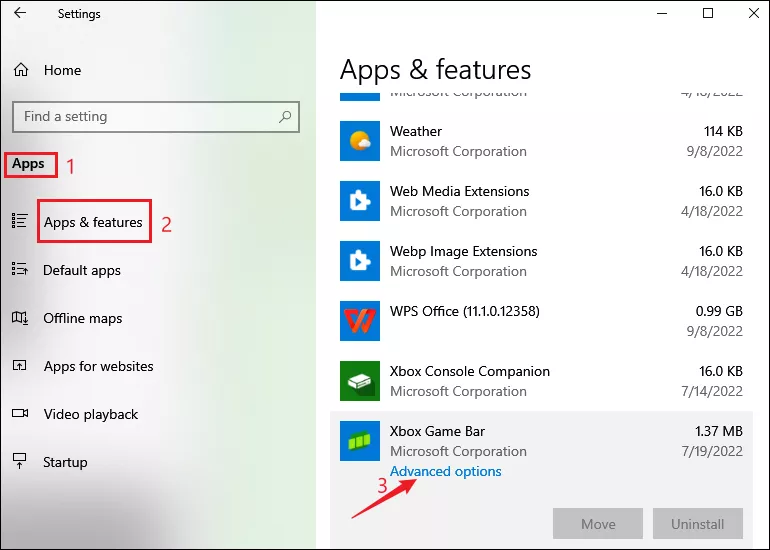Go back with the Settings back arrow
The height and width of the screenshot is (550, 770).
point(20,13)
